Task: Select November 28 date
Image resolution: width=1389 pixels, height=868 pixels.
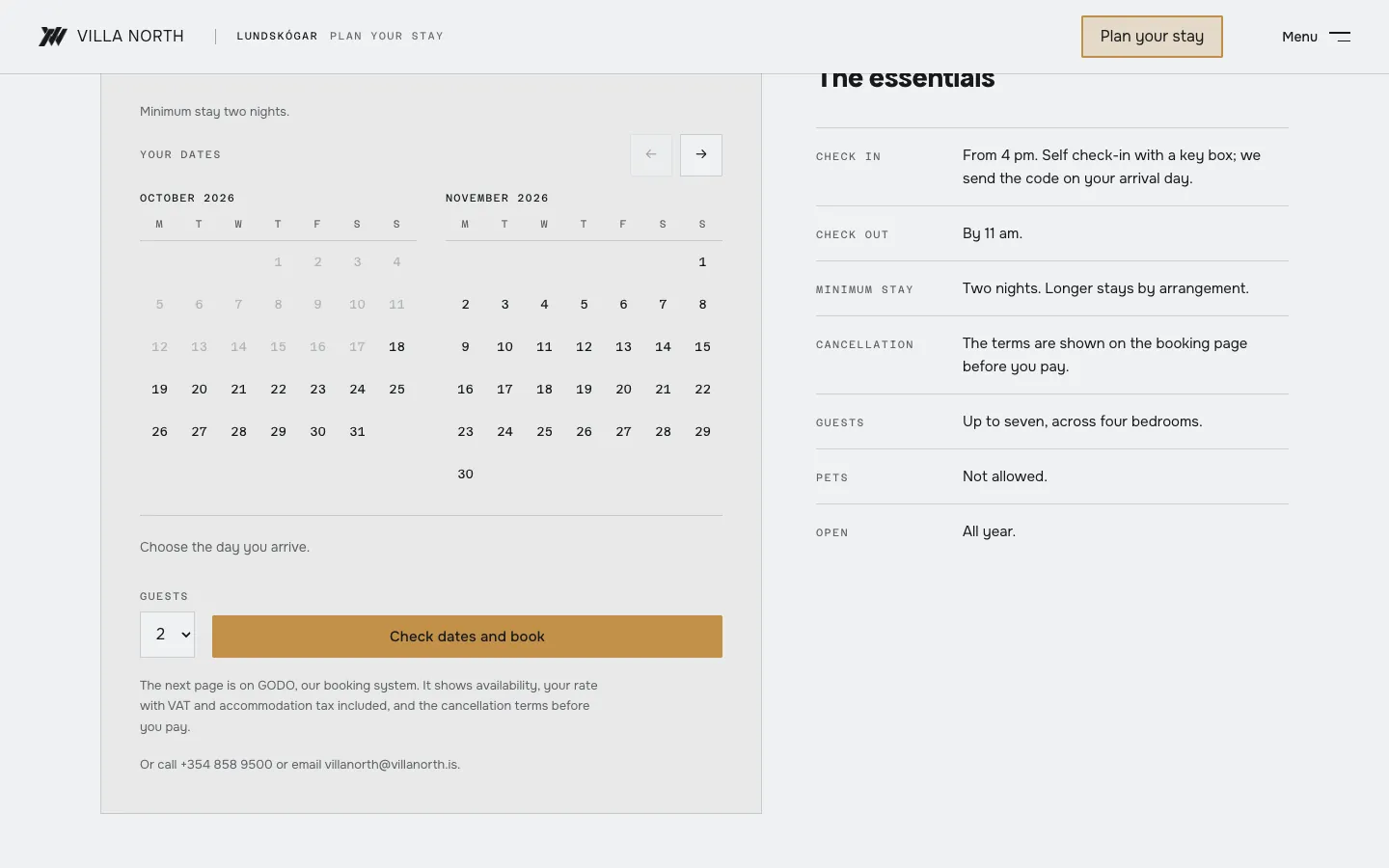Action: pos(663,432)
